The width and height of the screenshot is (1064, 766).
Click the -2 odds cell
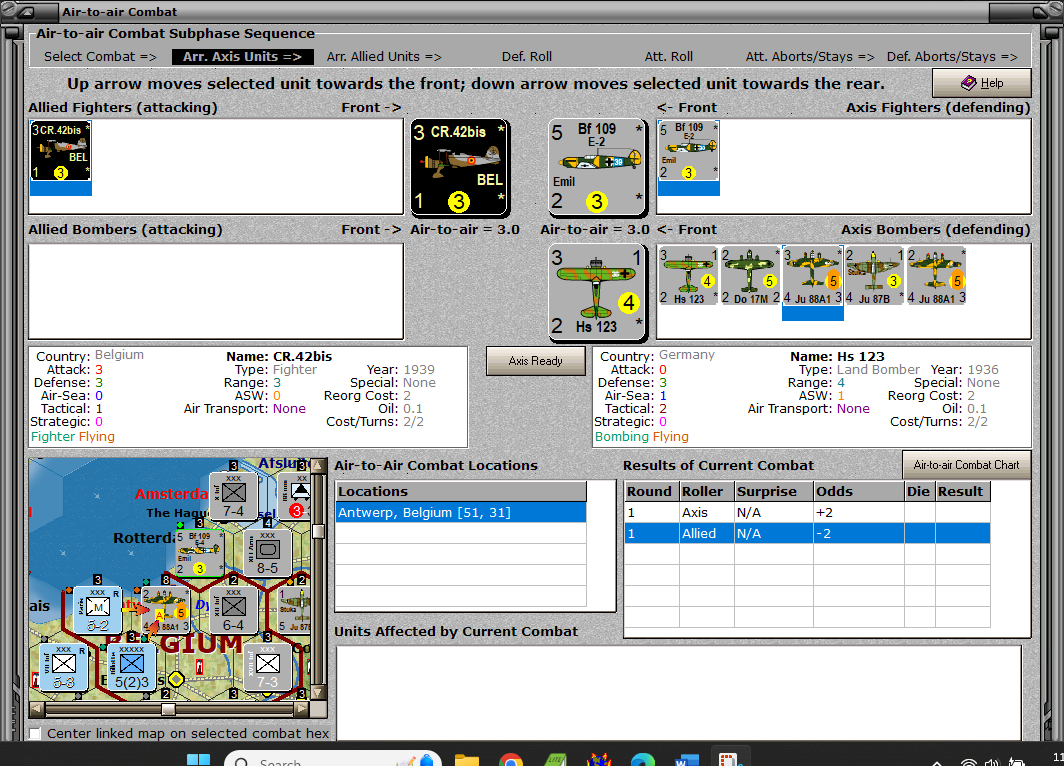pos(858,533)
